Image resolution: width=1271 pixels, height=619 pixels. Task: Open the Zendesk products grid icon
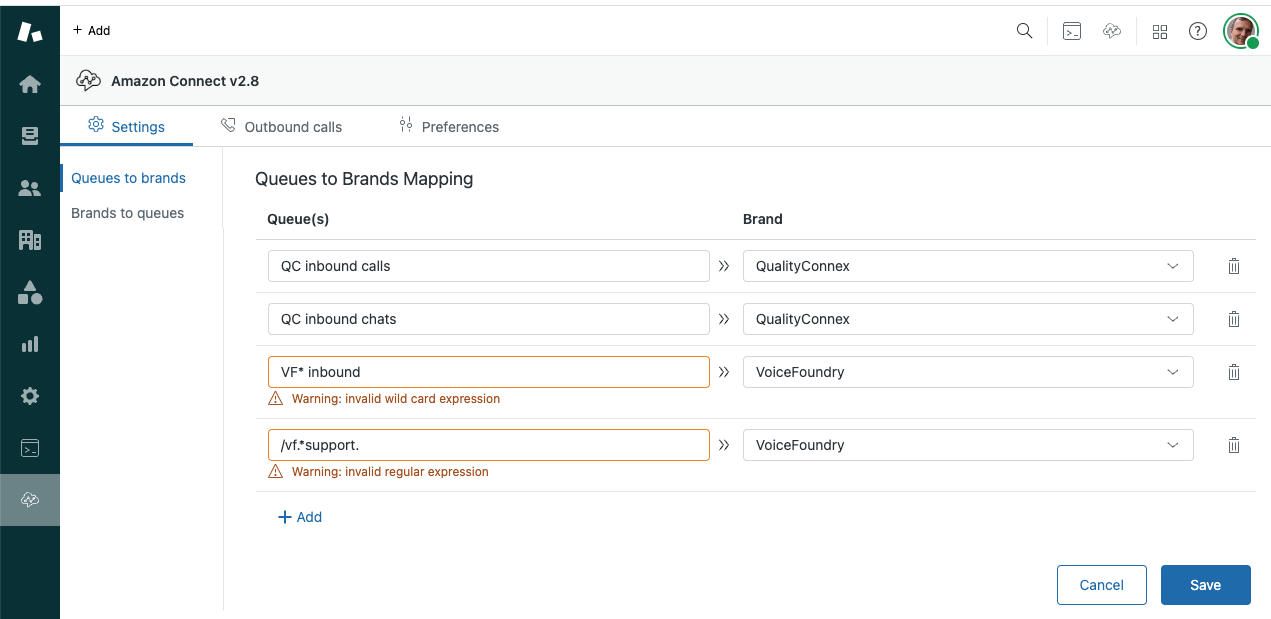tap(1160, 31)
